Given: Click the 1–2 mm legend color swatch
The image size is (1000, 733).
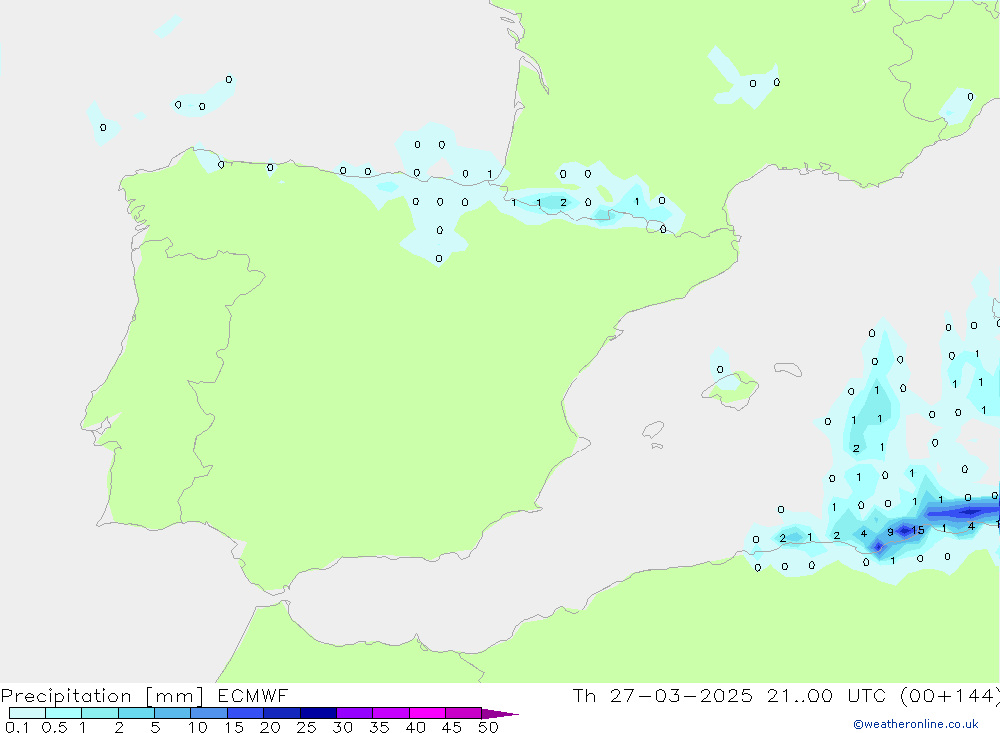Looking at the screenshot, I should click(100, 713).
